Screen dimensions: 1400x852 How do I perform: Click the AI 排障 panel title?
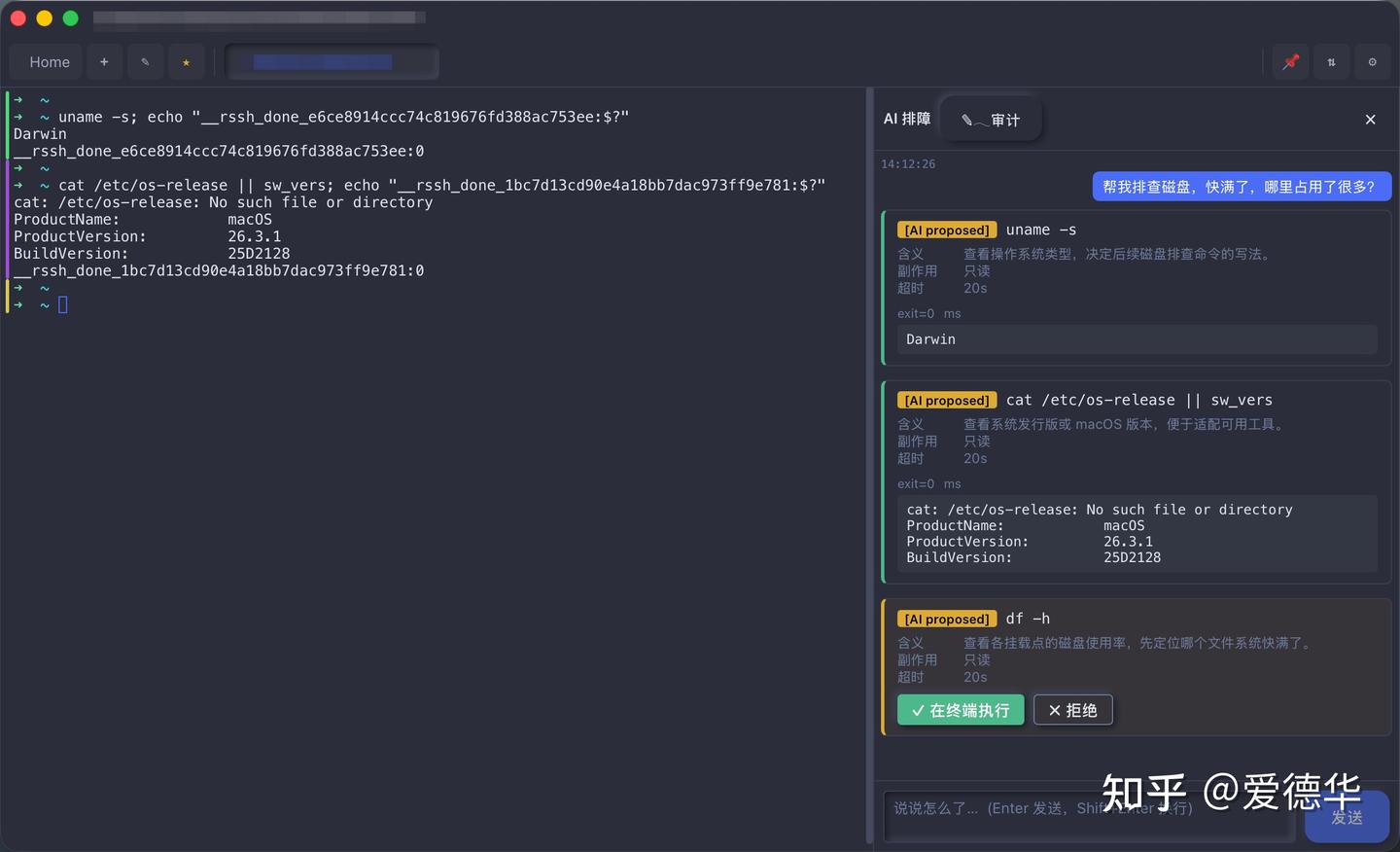tap(906, 119)
